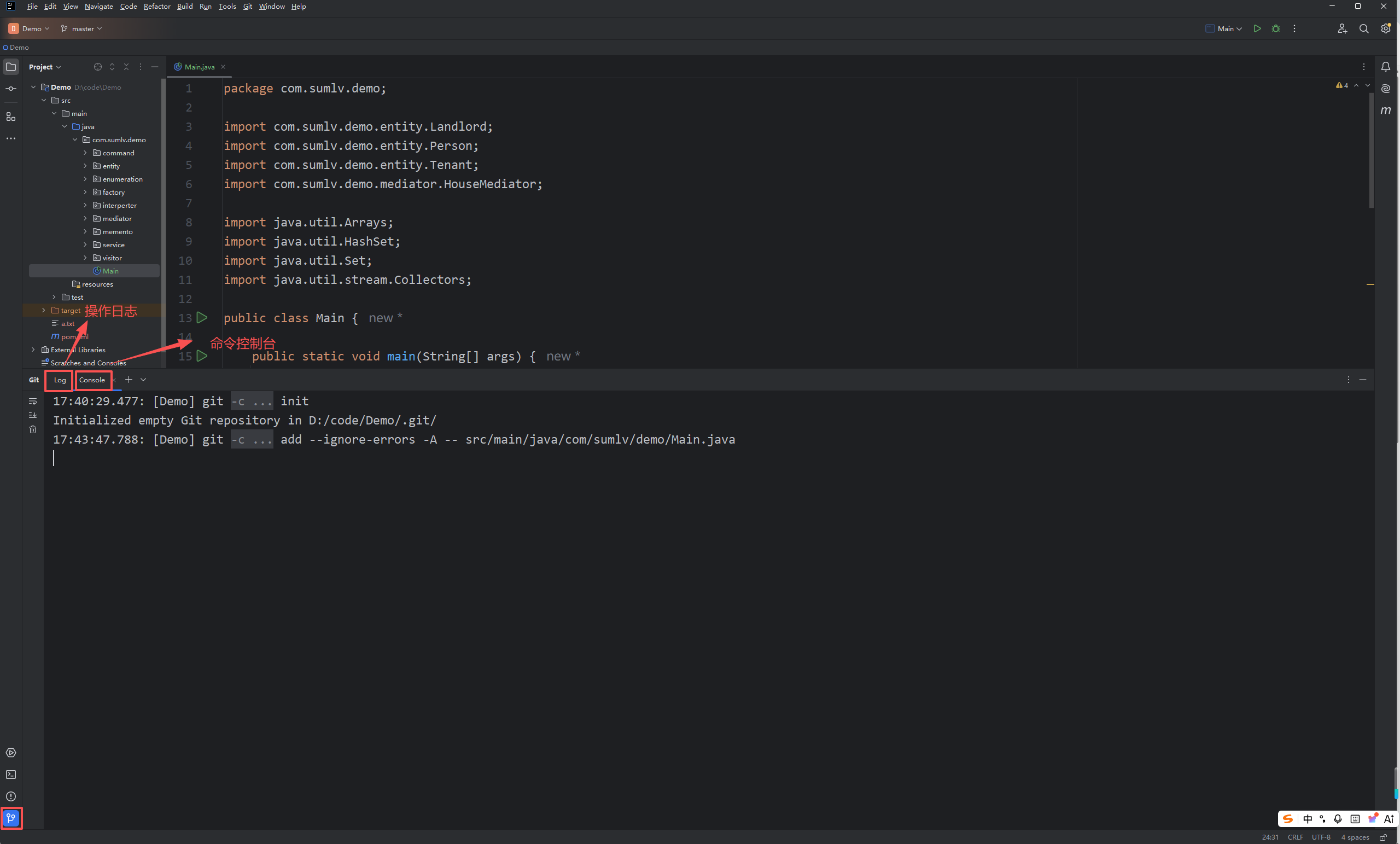This screenshot has width=1400, height=844.
Task: Click the editor vertical scrollbar
Action: [1371, 150]
